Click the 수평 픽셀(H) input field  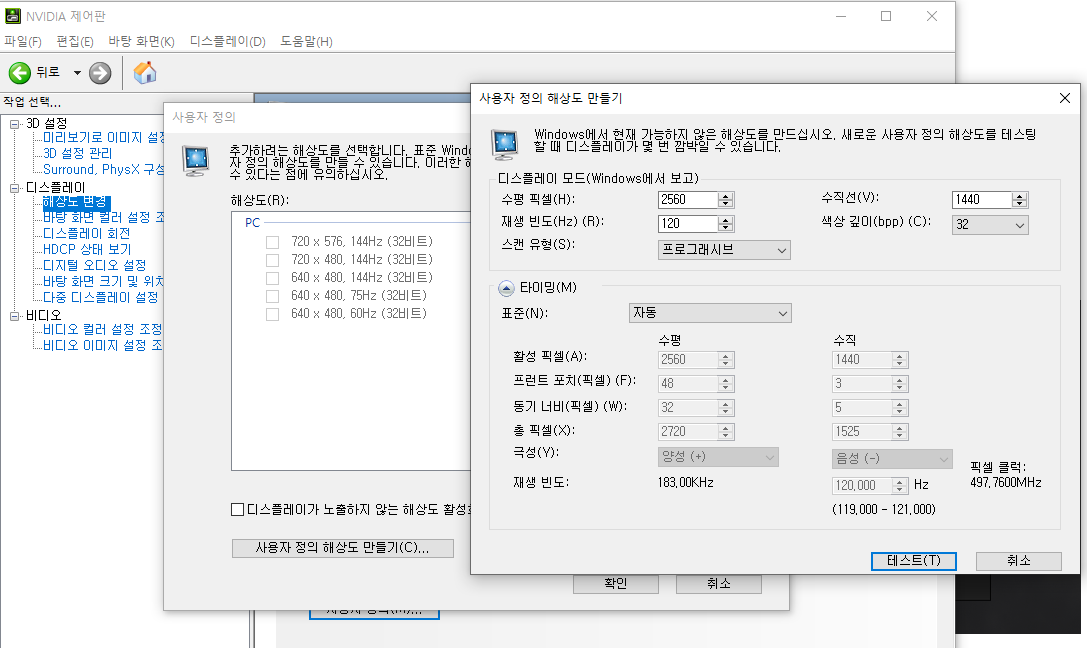click(688, 200)
